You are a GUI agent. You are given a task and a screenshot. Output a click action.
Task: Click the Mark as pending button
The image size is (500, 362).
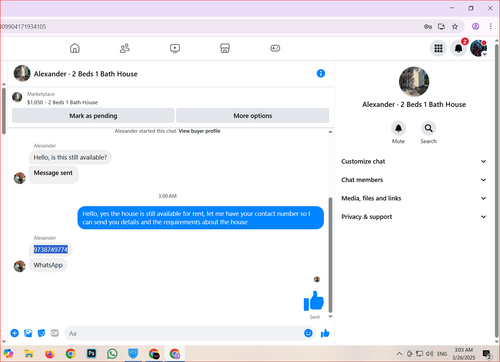click(x=93, y=116)
